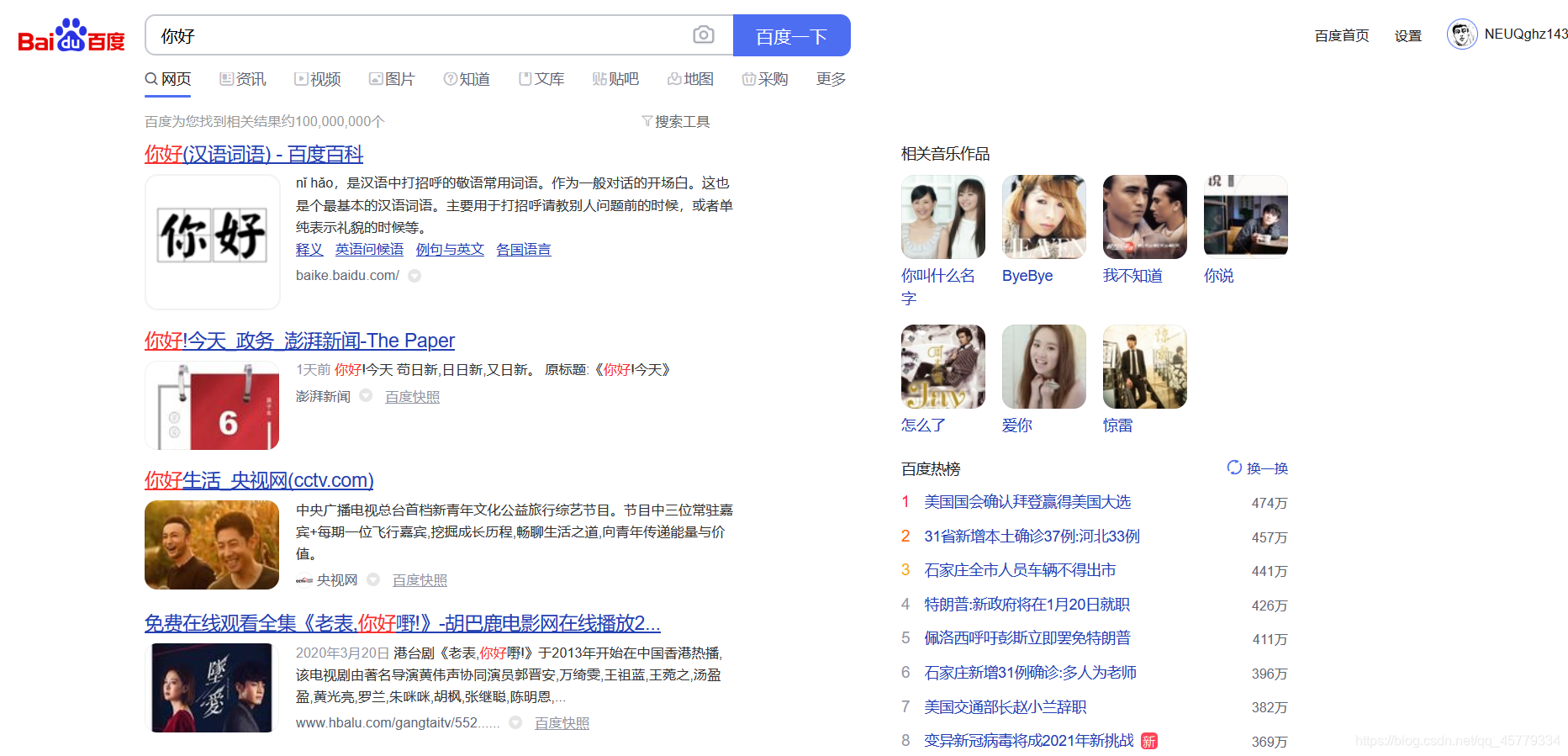Open the 释义 sublink
This screenshot has height=756, width=1568.
coord(309,250)
